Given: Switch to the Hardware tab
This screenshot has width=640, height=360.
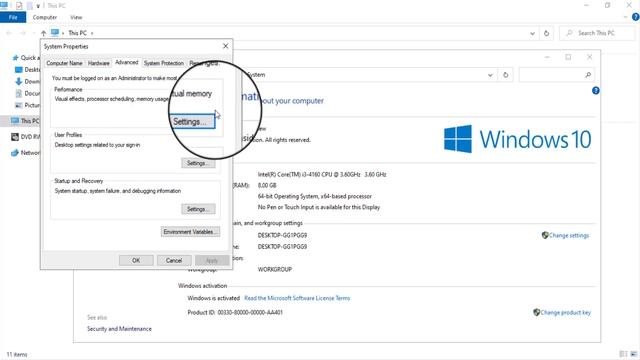Looking at the screenshot, I should pyautogui.click(x=99, y=63).
